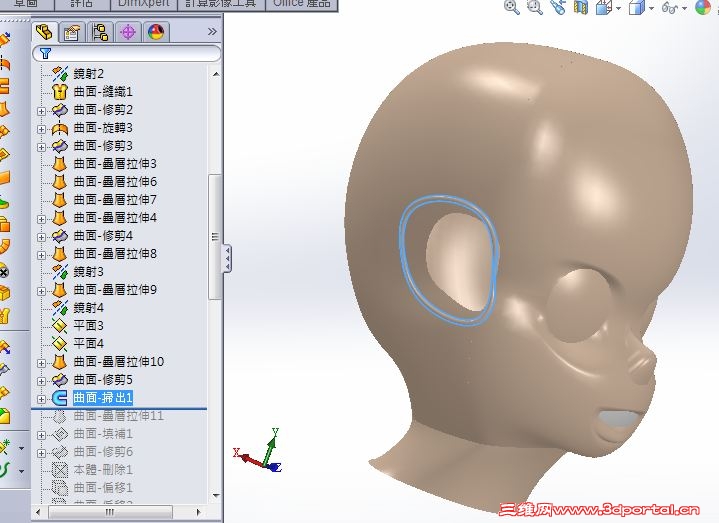
Task: Click the 鏡射3 mirror feature icon
Action: click(60, 272)
